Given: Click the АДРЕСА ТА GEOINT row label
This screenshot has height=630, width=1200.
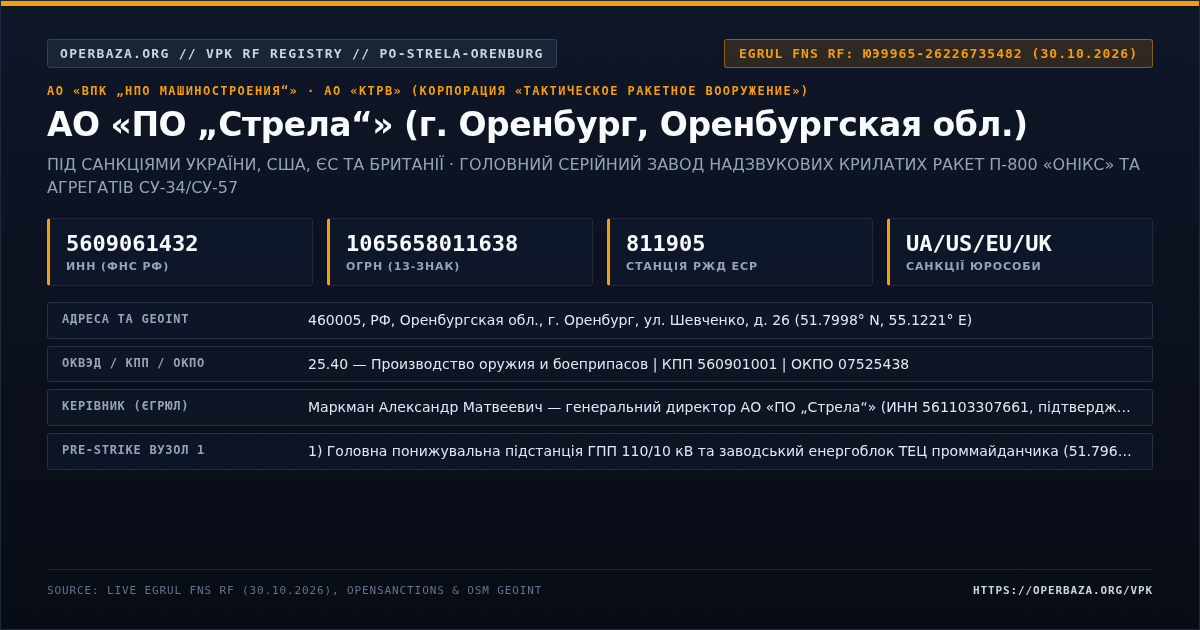Looking at the screenshot, I should [125, 319].
